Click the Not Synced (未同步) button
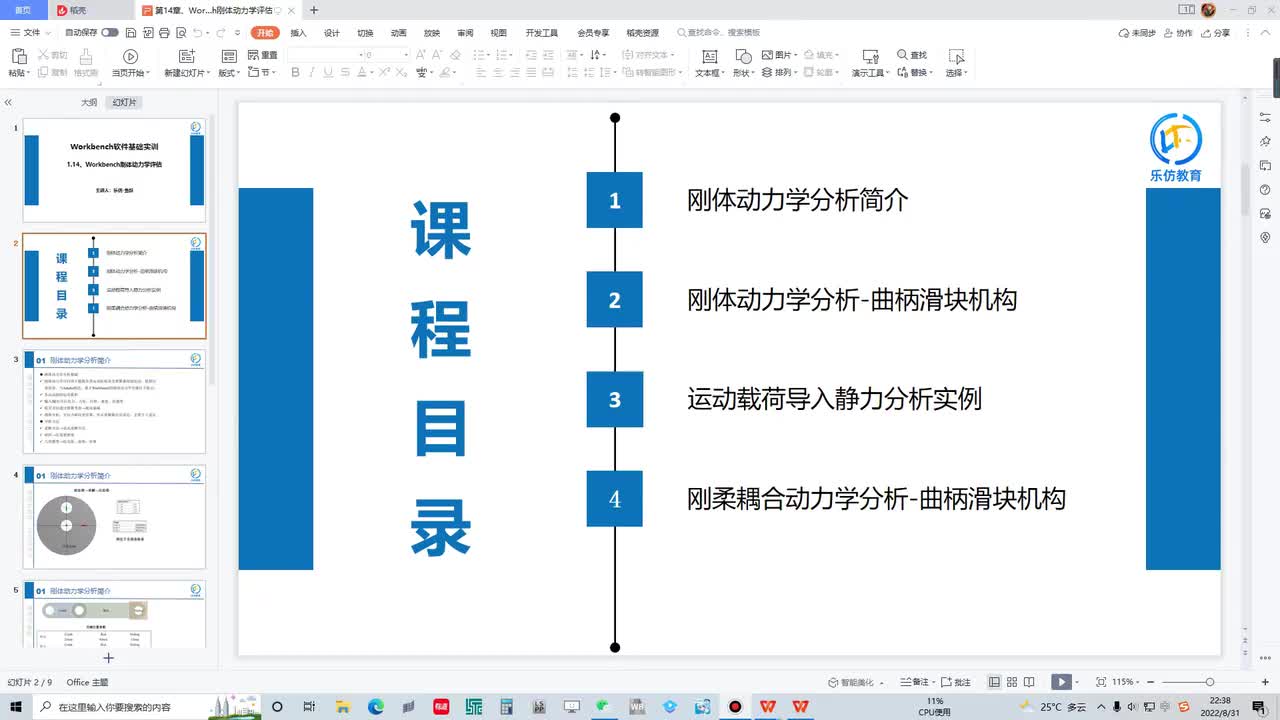Screen dimensions: 1280x720 point(1135,33)
